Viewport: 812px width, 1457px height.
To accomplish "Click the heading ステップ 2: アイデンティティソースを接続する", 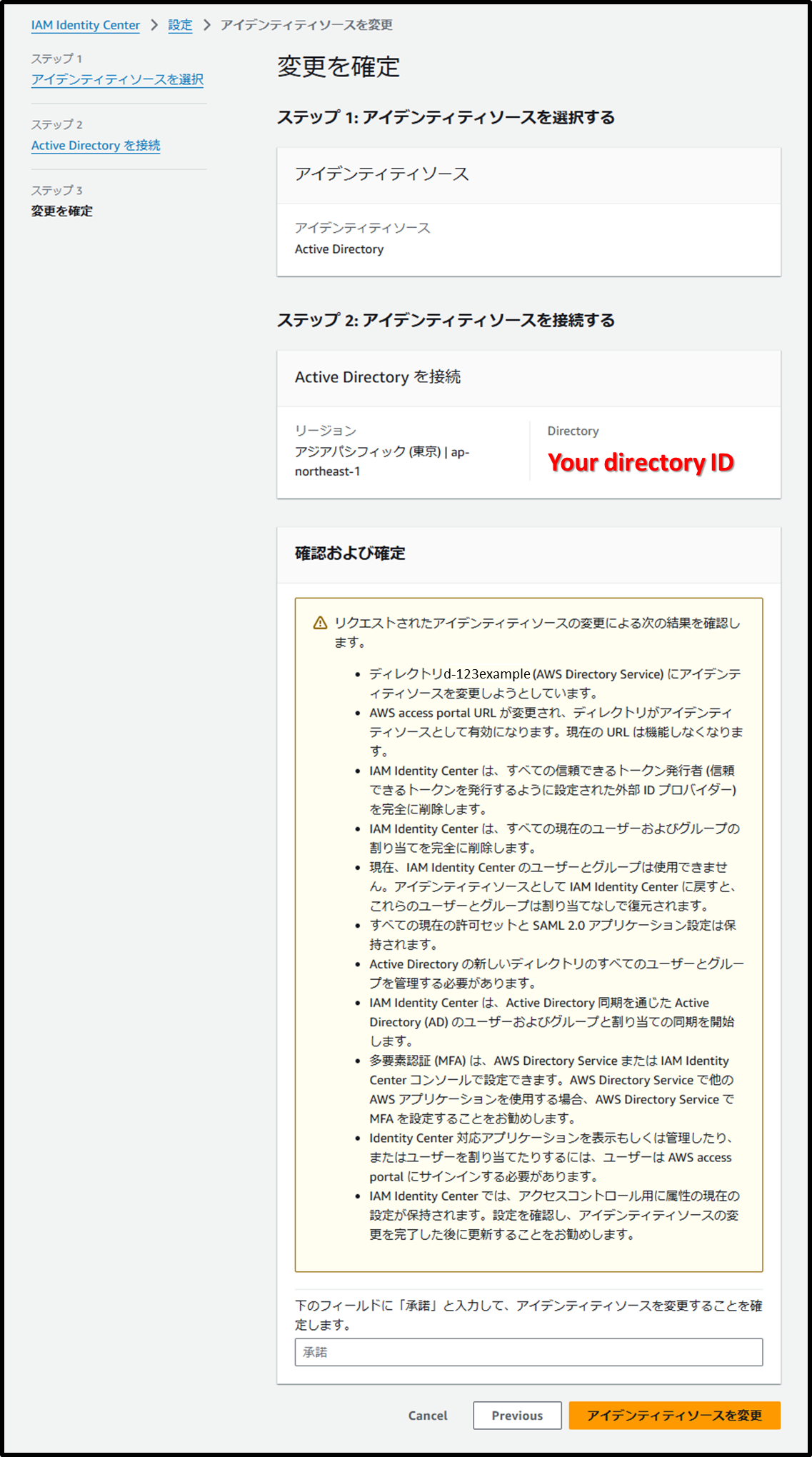I will tap(446, 320).
